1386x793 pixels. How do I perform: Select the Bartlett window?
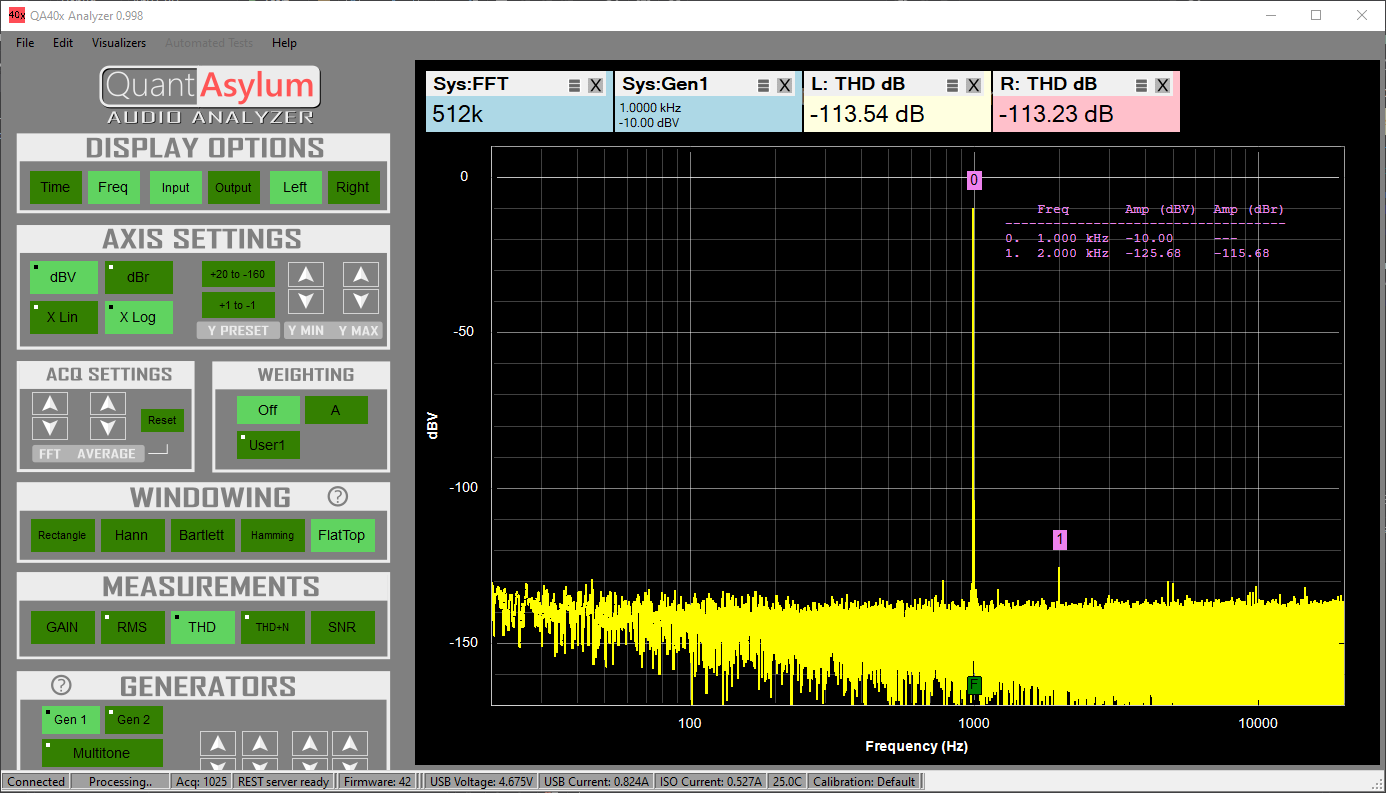click(x=202, y=535)
